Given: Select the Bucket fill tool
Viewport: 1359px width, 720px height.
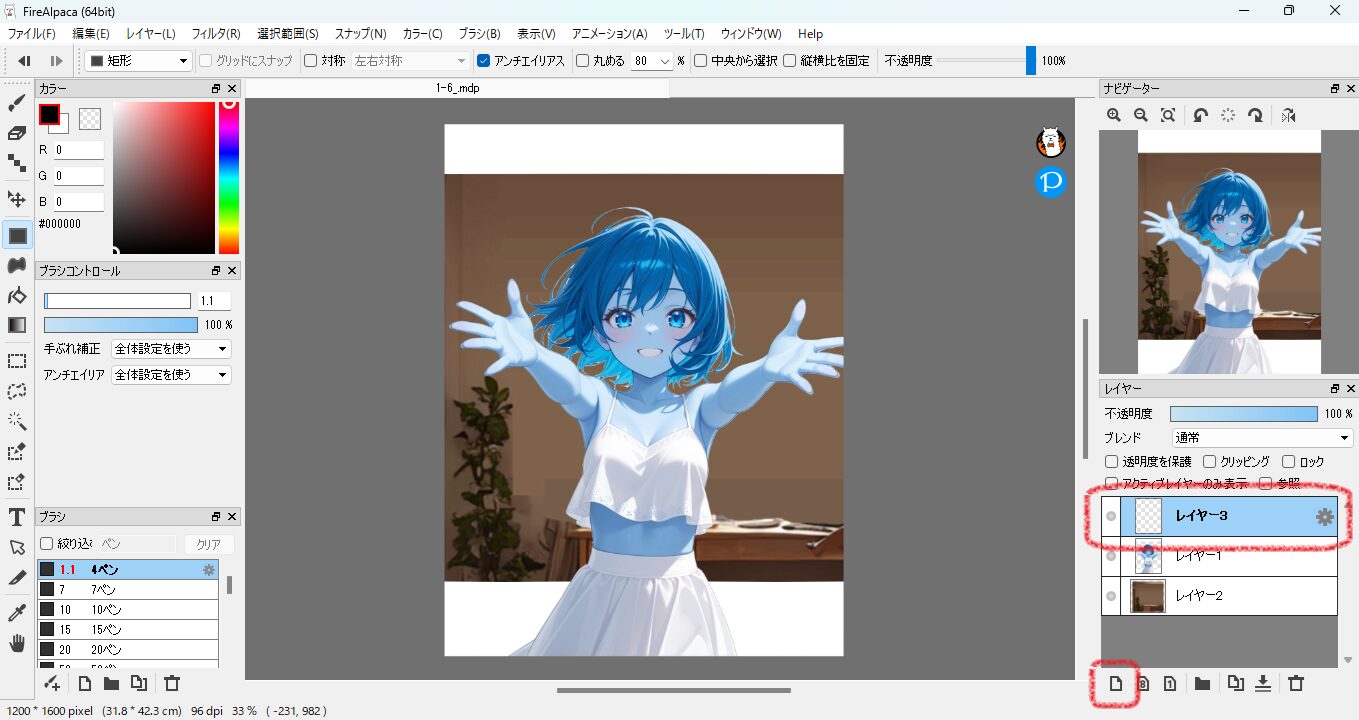Looking at the screenshot, I should coord(17,295).
